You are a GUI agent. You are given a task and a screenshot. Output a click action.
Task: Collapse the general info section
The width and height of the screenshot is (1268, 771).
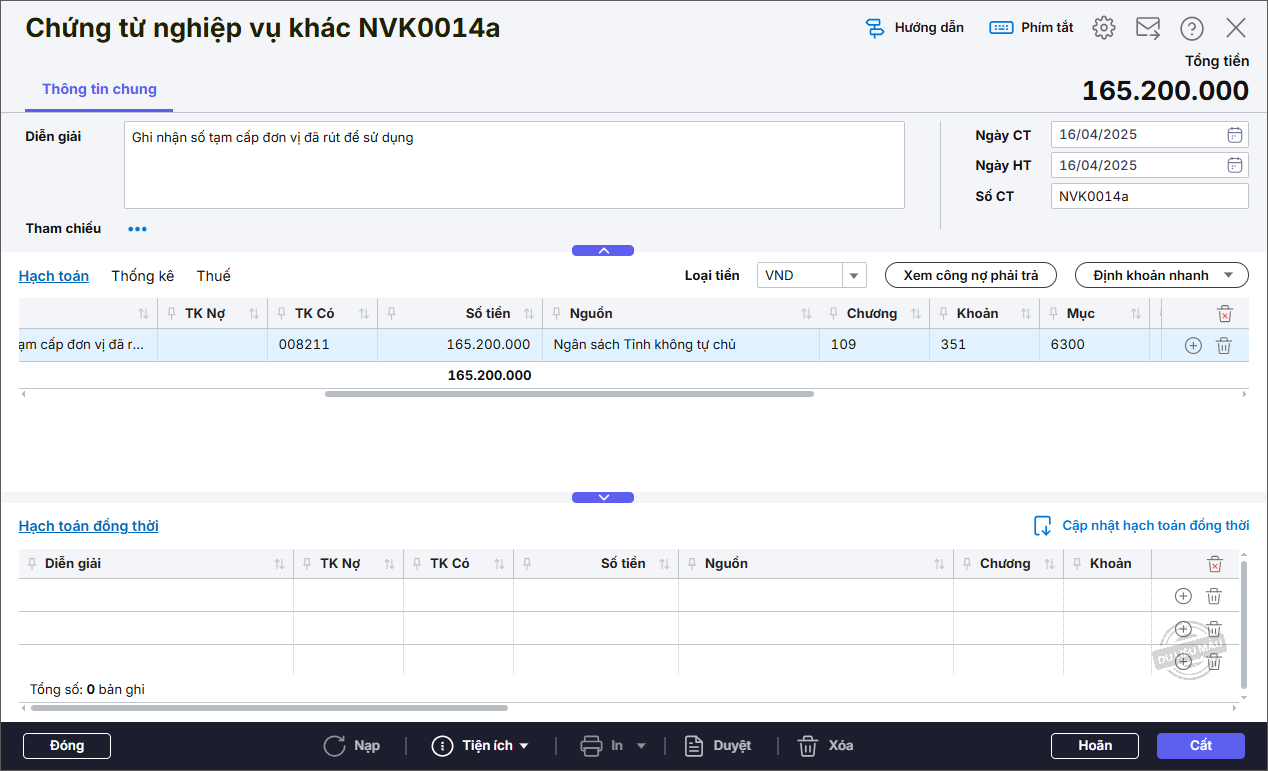pos(603,251)
